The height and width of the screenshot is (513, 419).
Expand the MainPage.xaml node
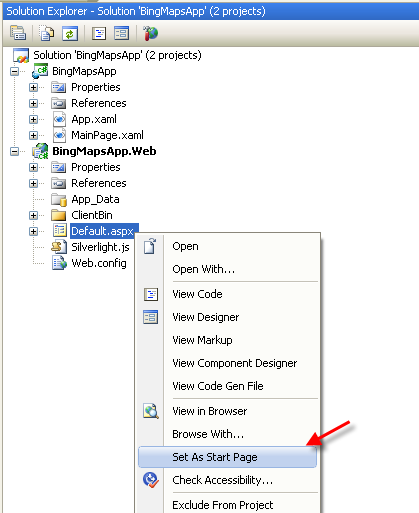click(33, 135)
